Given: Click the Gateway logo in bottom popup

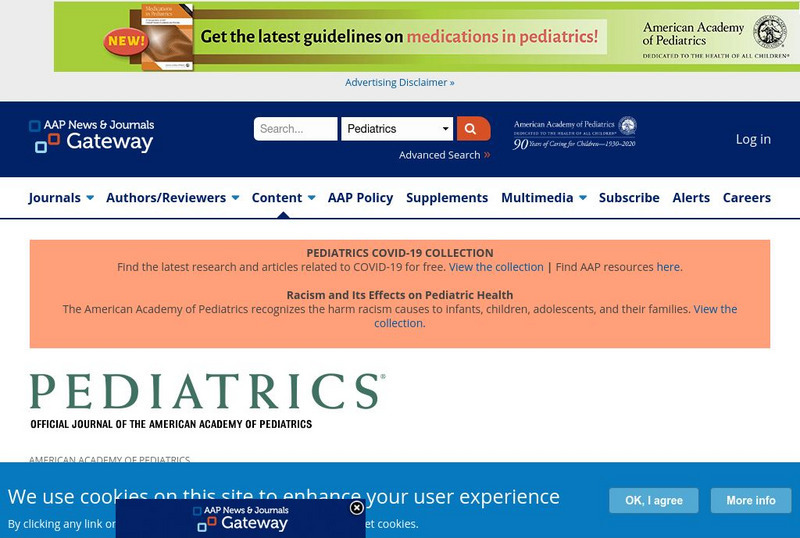Looking at the screenshot, I should click(x=243, y=519).
